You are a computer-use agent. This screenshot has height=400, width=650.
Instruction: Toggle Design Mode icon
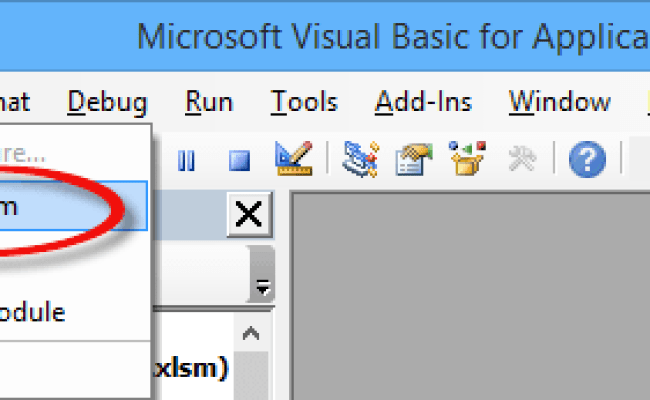pyautogui.click(x=293, y=158)
